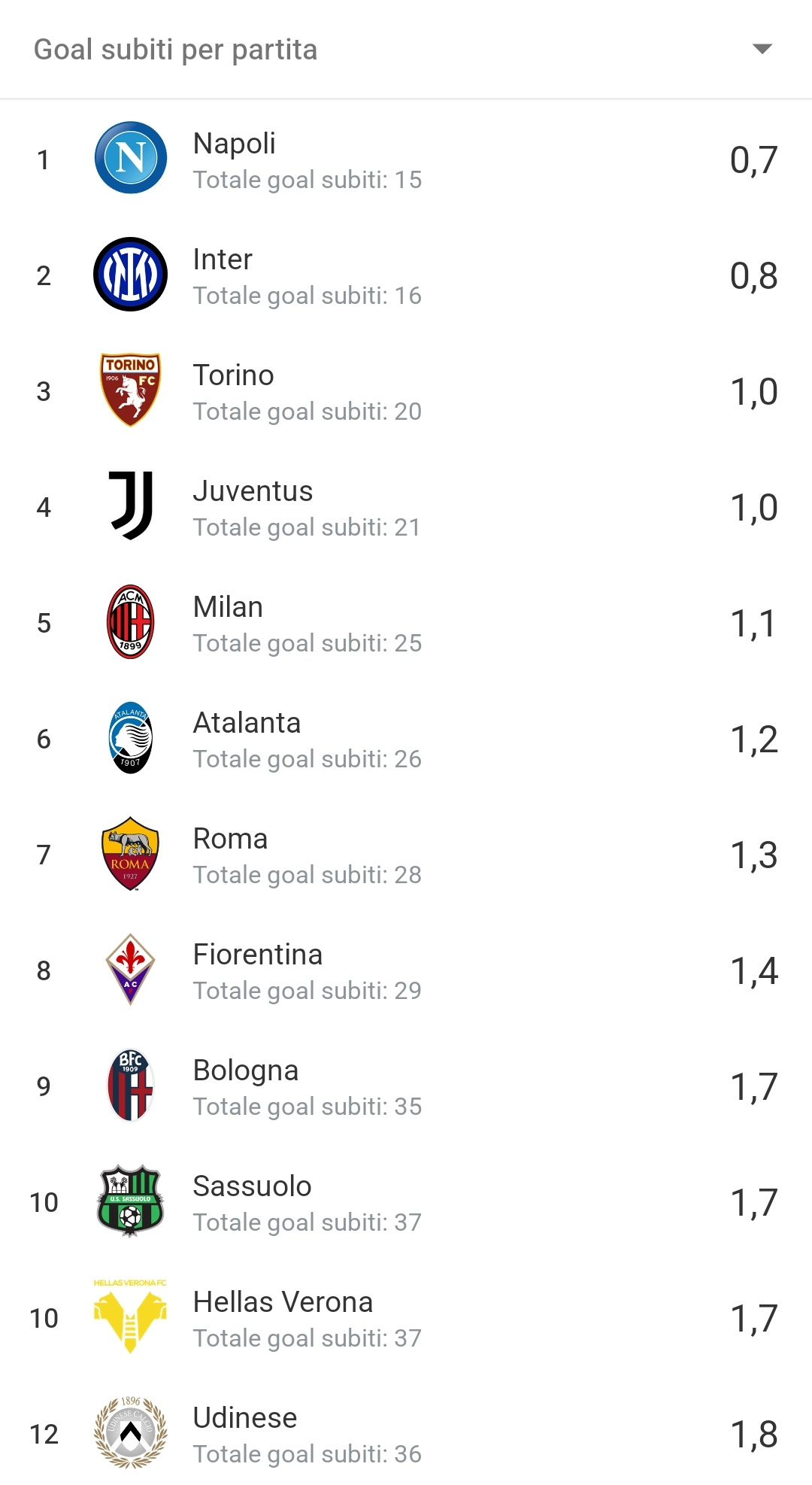Image resolution: width=812 pixels, height=1485 pixels.
Task: Tap the Fiorentina crest
Action: [131, 969]
